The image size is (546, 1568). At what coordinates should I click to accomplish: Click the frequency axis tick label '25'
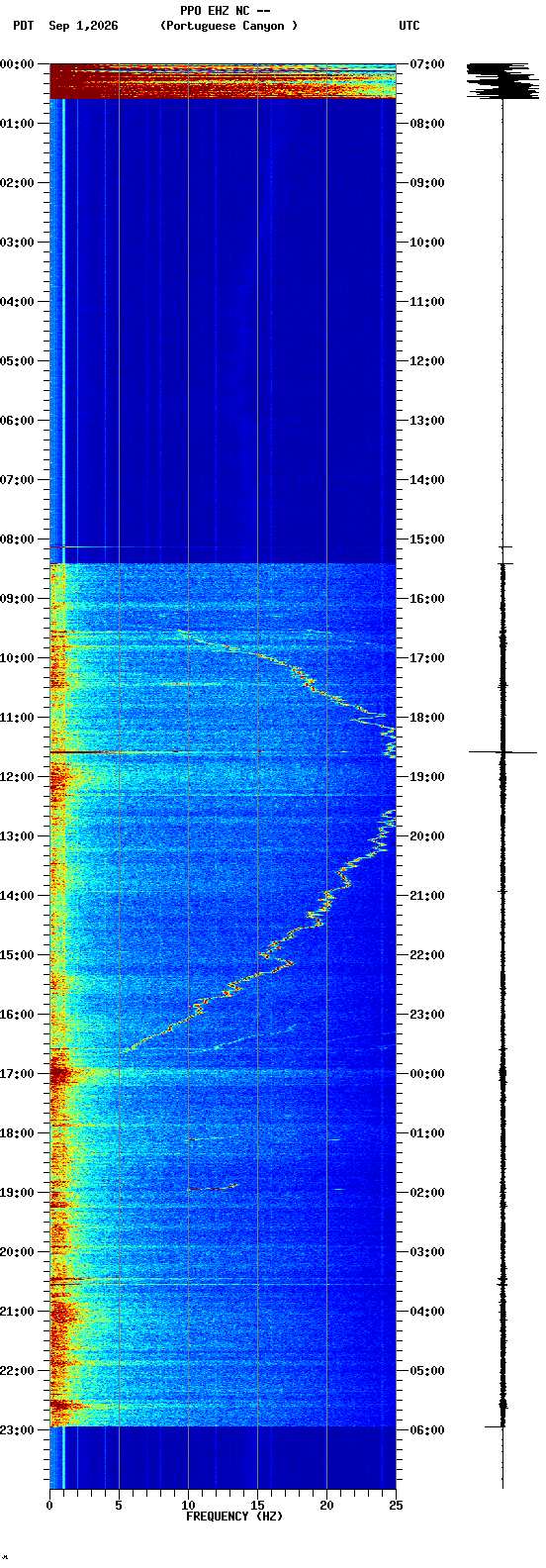coord(396,1506)
